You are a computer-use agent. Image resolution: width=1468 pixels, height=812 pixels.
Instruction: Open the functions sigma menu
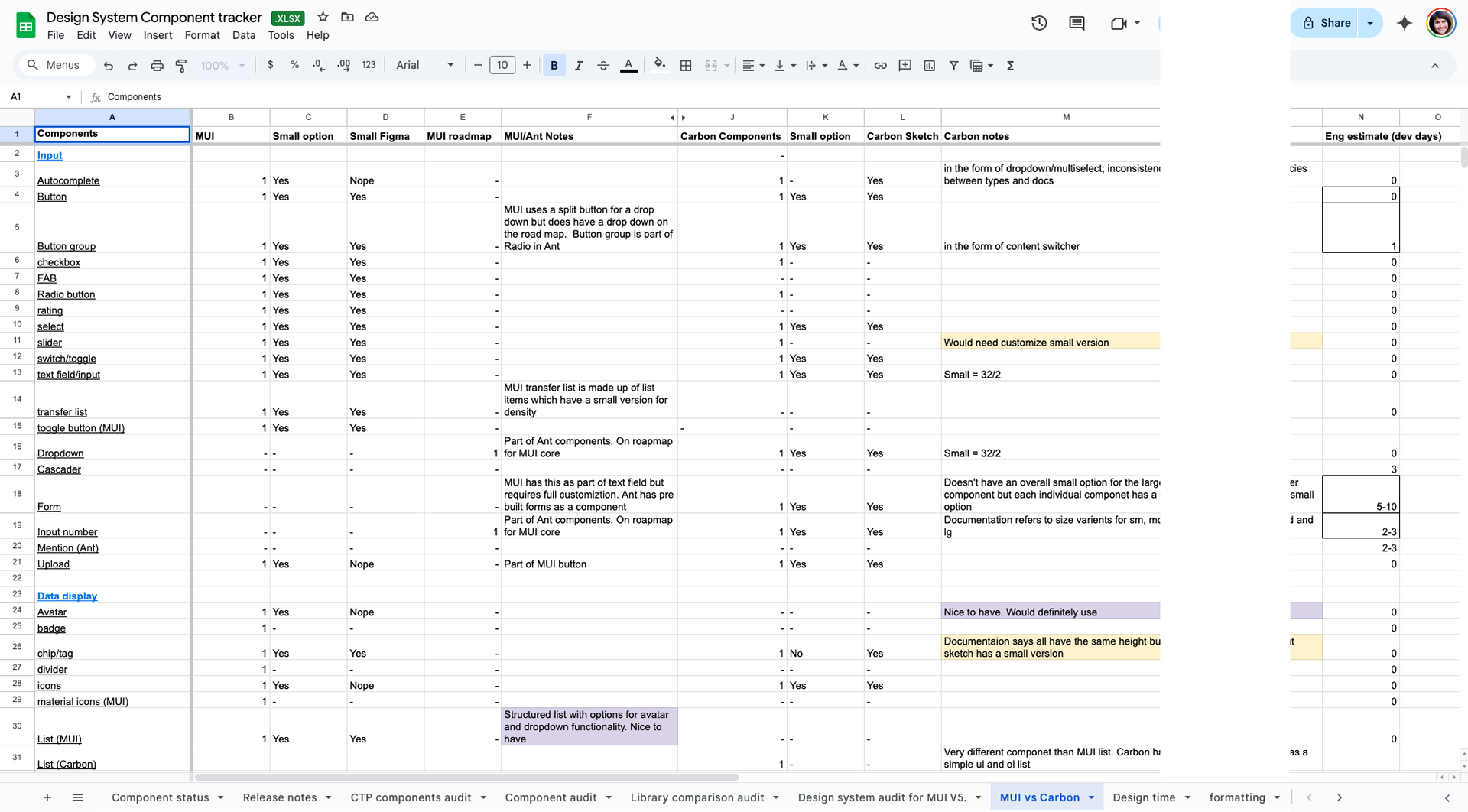tap(1010, 66)
